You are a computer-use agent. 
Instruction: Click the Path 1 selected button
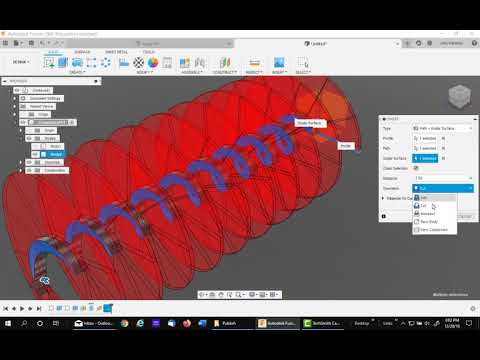click(x=425, y=148)
